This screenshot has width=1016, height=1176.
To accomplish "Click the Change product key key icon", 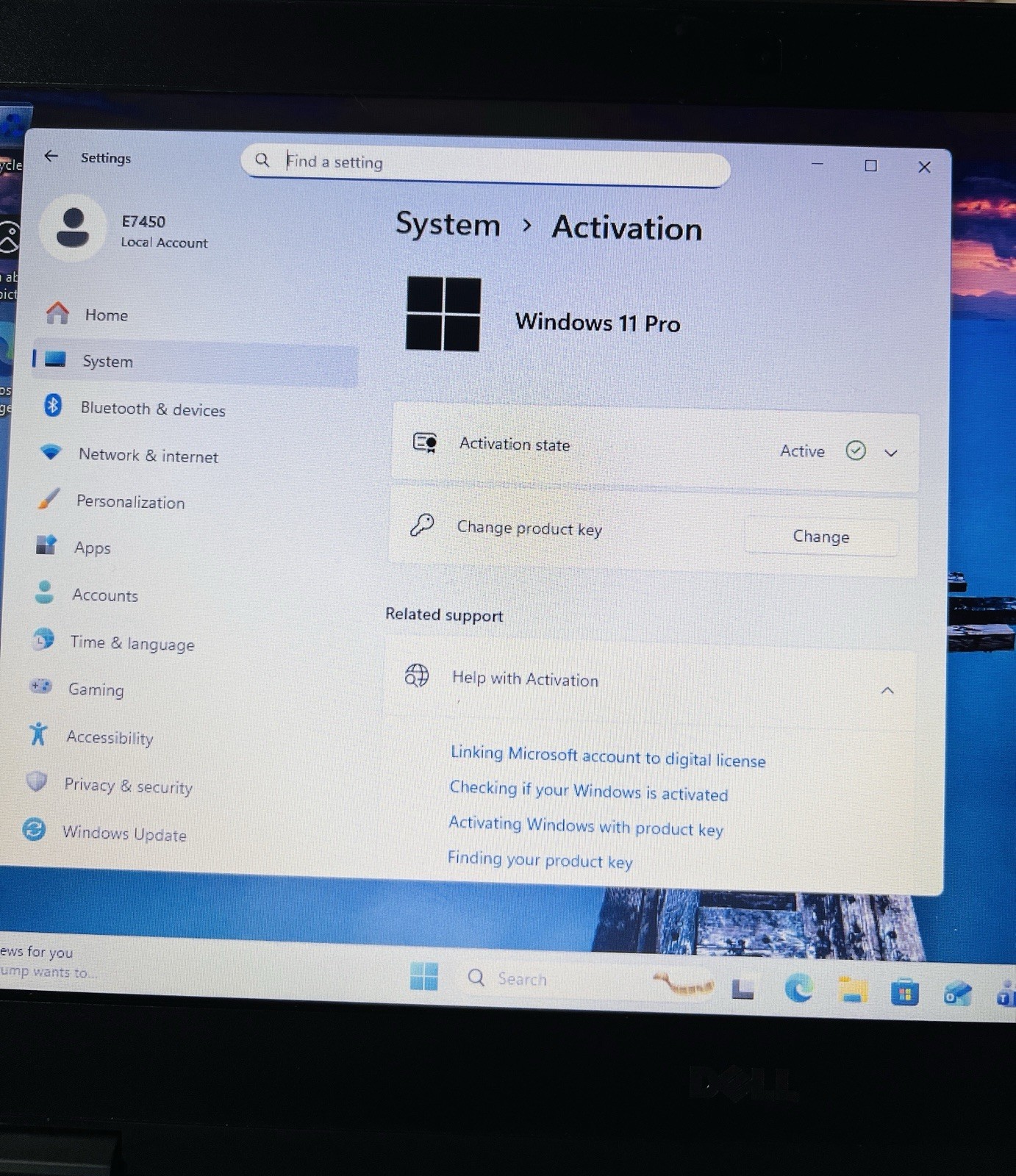I will pos(422,524).
